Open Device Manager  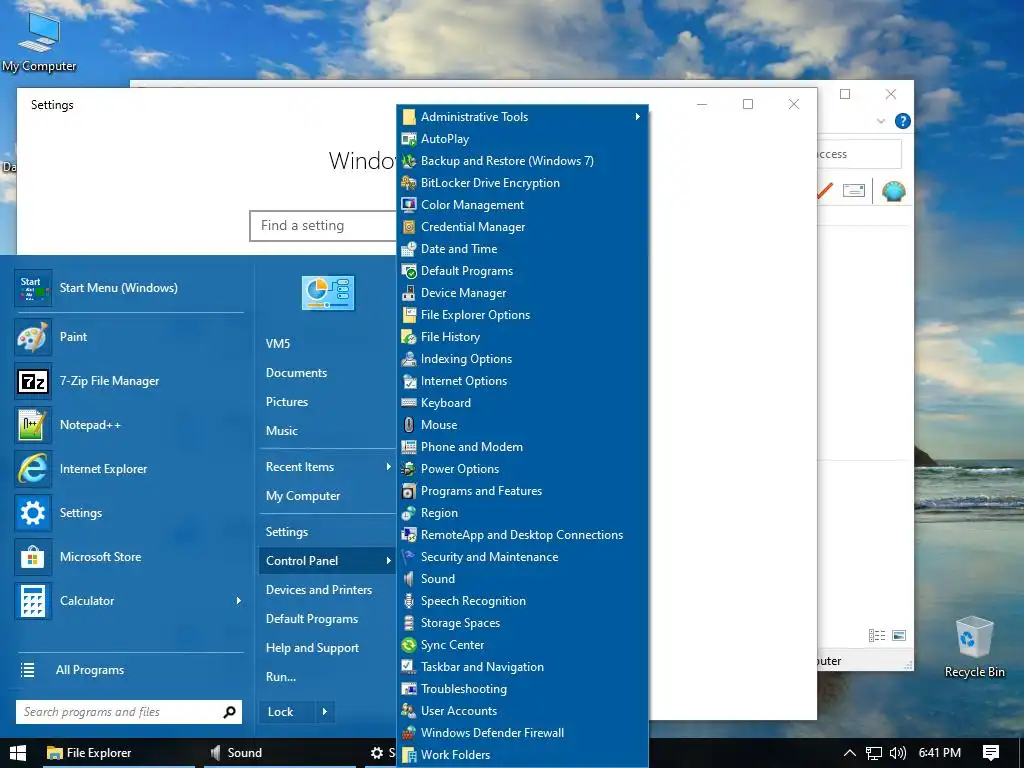pyautogui.click(x=522, y=293)
